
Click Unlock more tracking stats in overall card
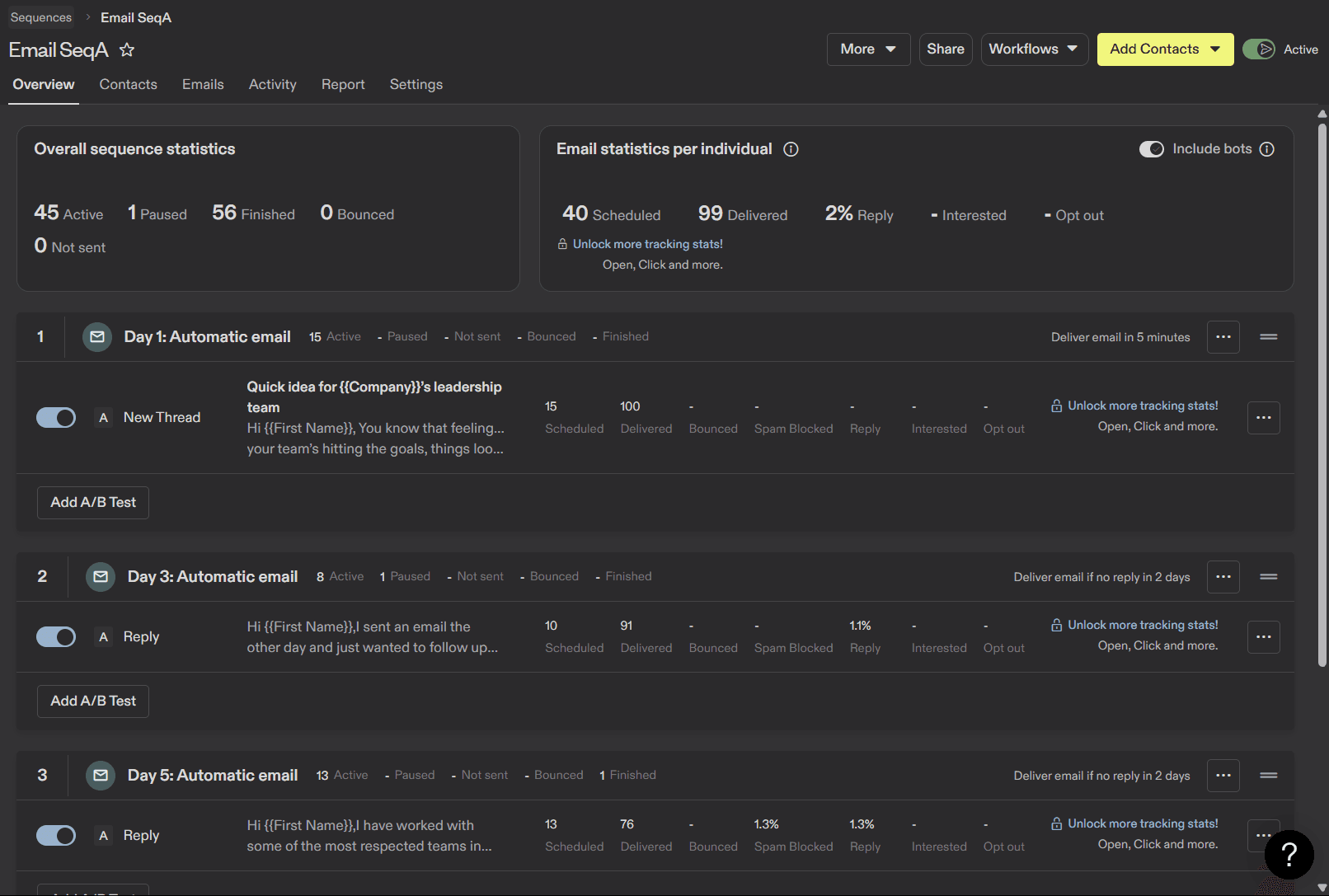[648, 244]
